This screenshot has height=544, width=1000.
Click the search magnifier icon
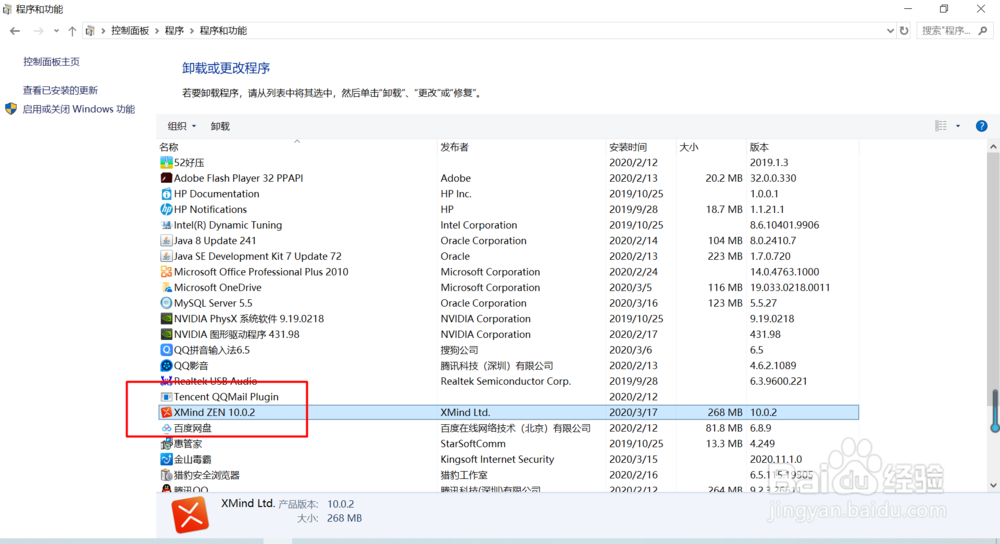point(983,31)
